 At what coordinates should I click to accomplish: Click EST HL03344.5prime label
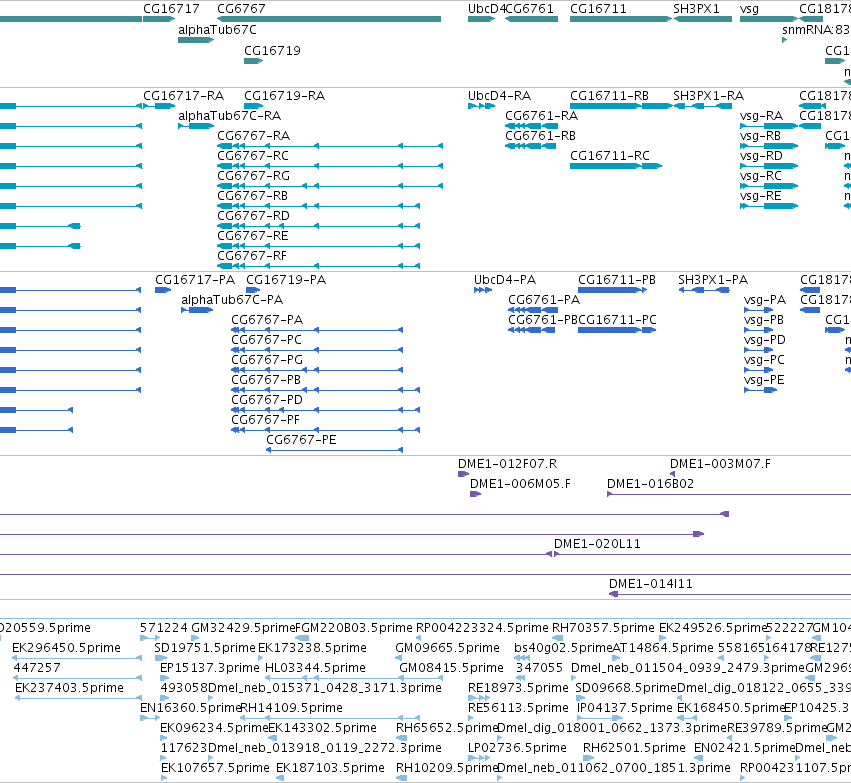(315, 668)
